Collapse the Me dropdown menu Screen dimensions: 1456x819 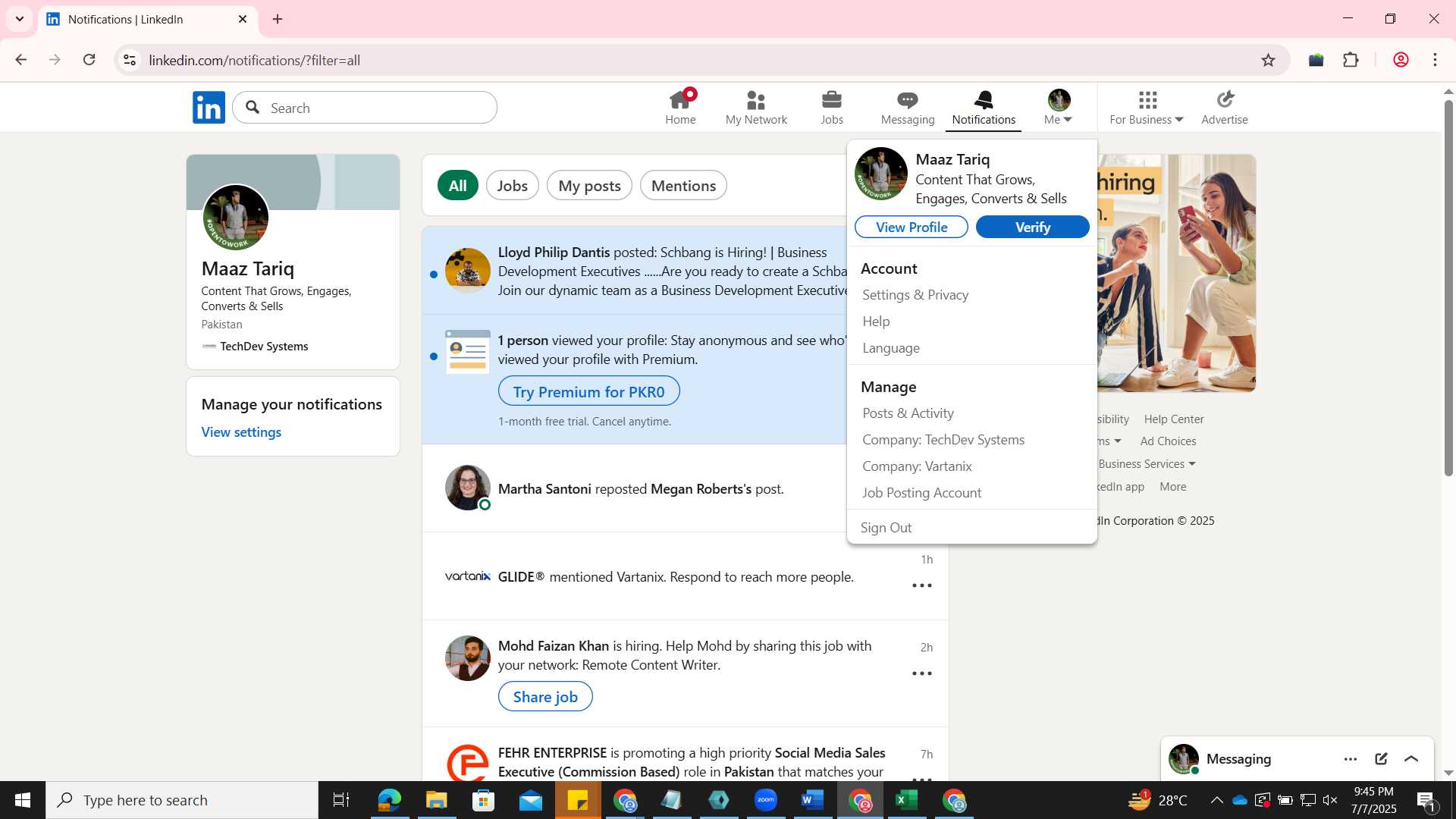[1059, 108]
